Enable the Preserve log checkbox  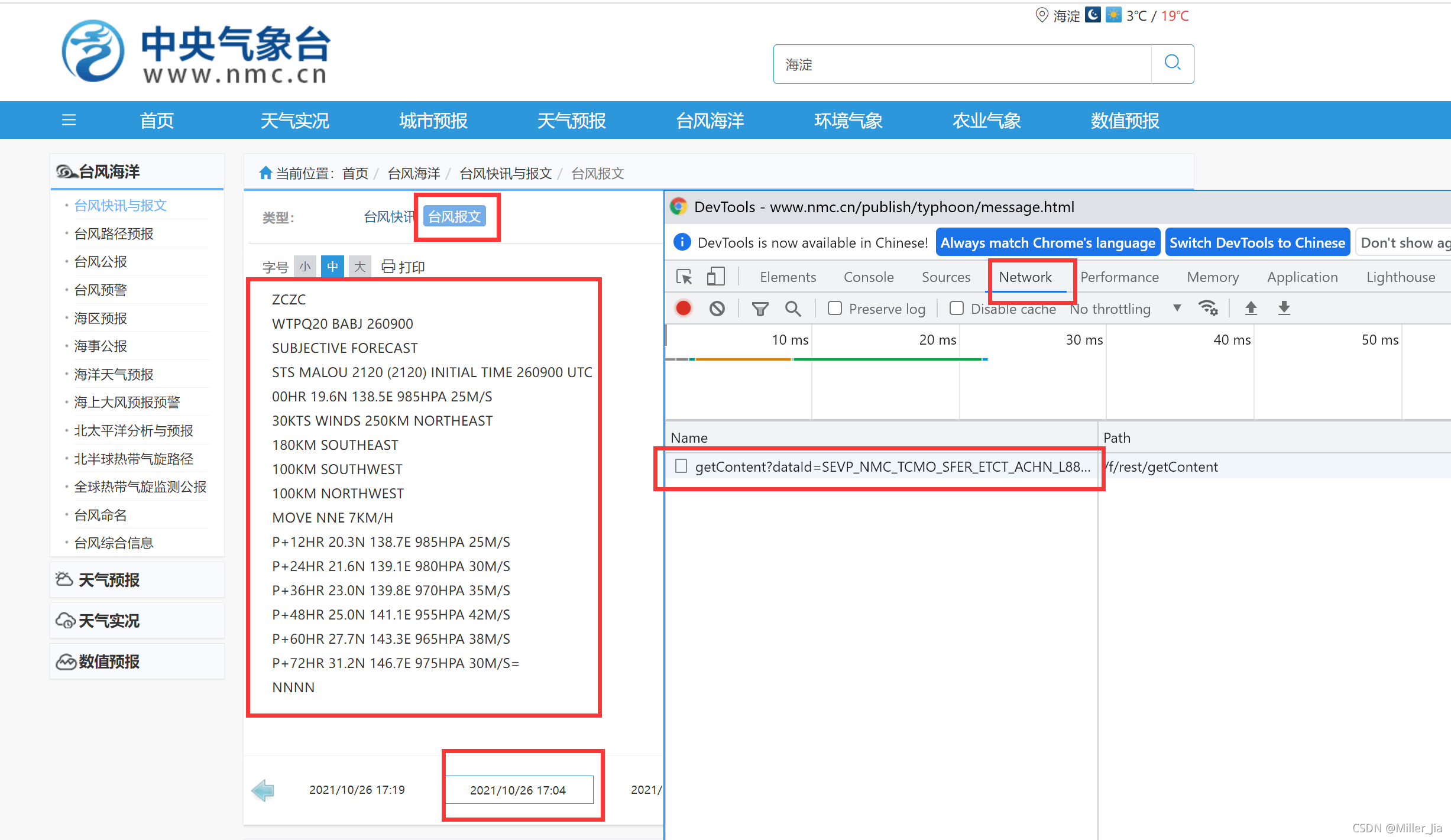pos(834,308)
